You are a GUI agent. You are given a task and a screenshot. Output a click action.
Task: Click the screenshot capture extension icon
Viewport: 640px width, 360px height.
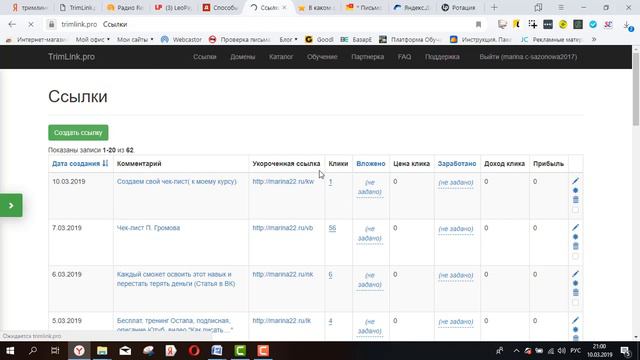pos(532,24)
